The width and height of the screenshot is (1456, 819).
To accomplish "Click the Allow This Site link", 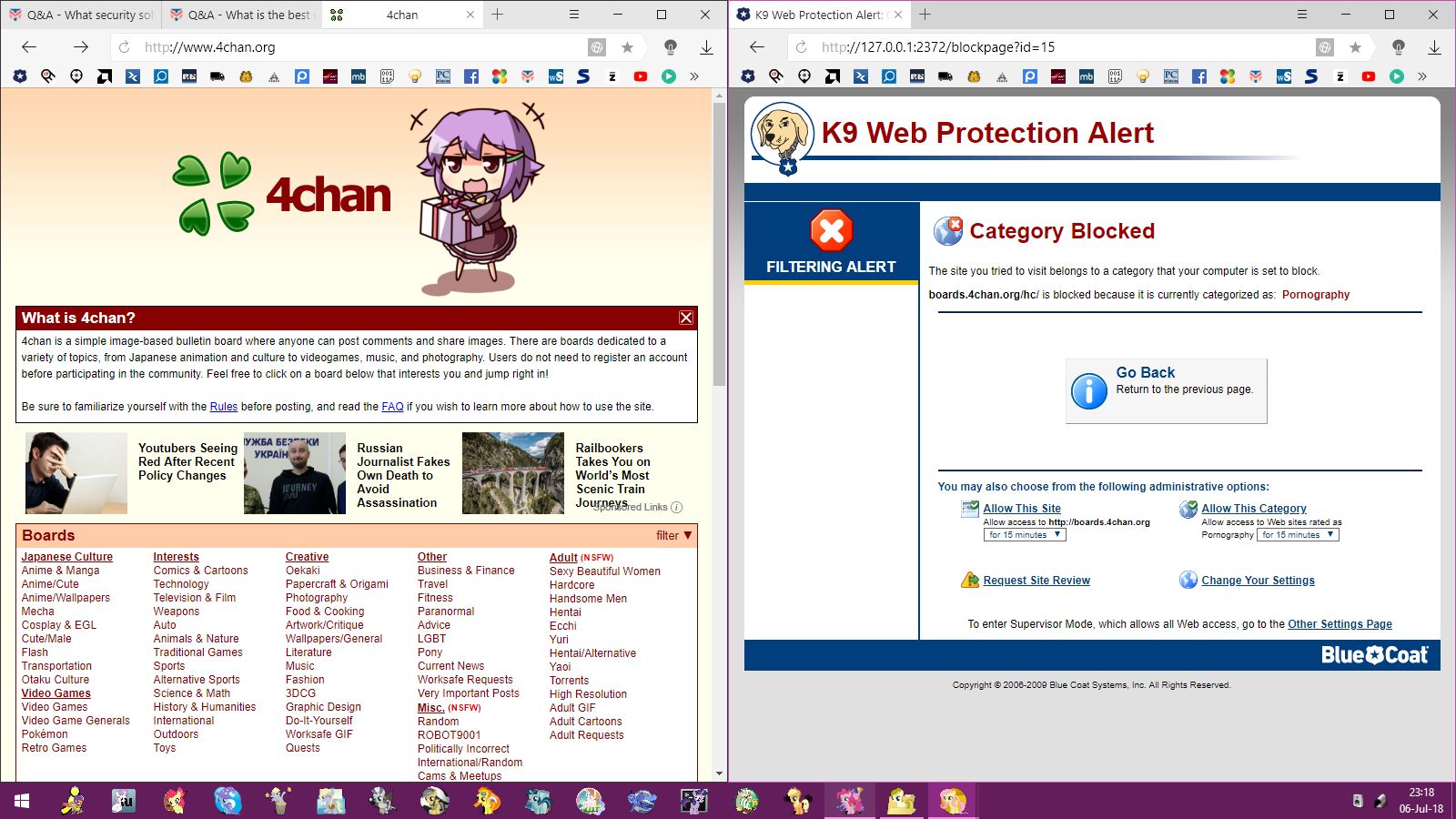I will [1022, 509].
